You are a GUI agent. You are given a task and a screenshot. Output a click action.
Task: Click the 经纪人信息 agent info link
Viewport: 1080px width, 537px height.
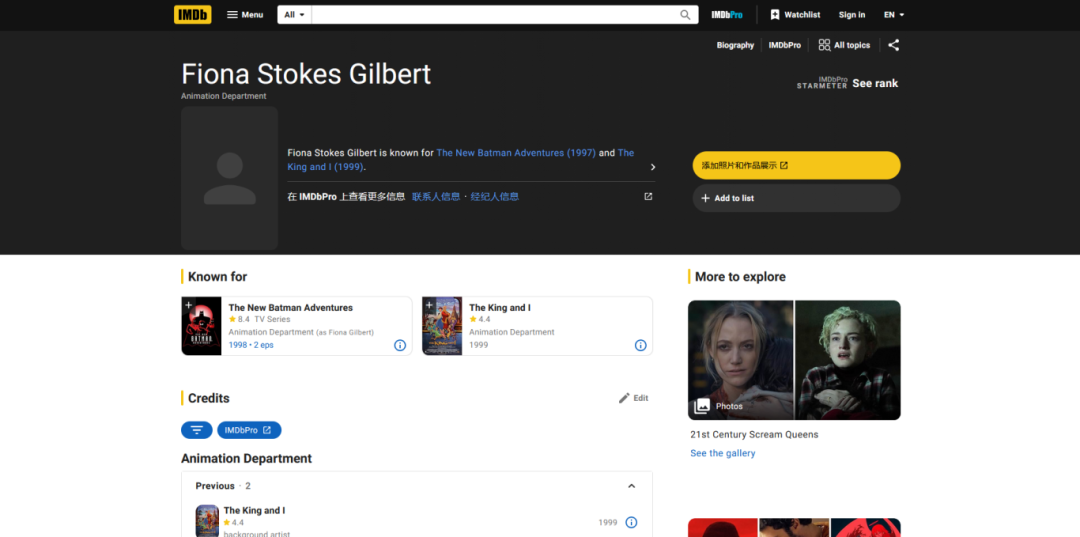[x=495, y=197]
